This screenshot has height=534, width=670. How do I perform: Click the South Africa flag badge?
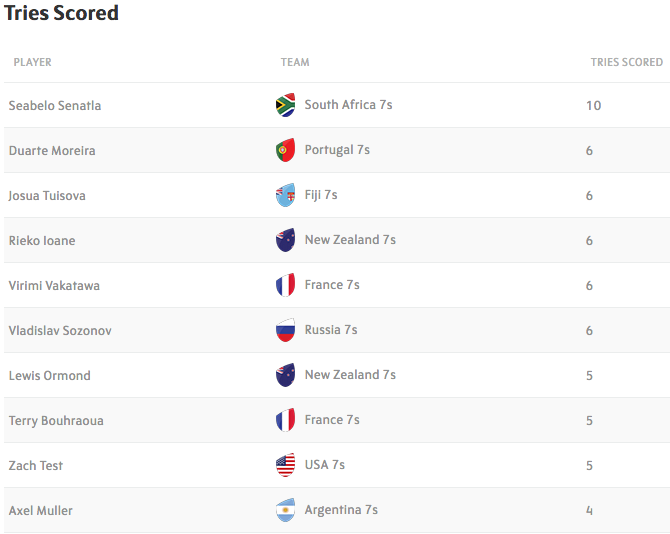coord(285,105)
